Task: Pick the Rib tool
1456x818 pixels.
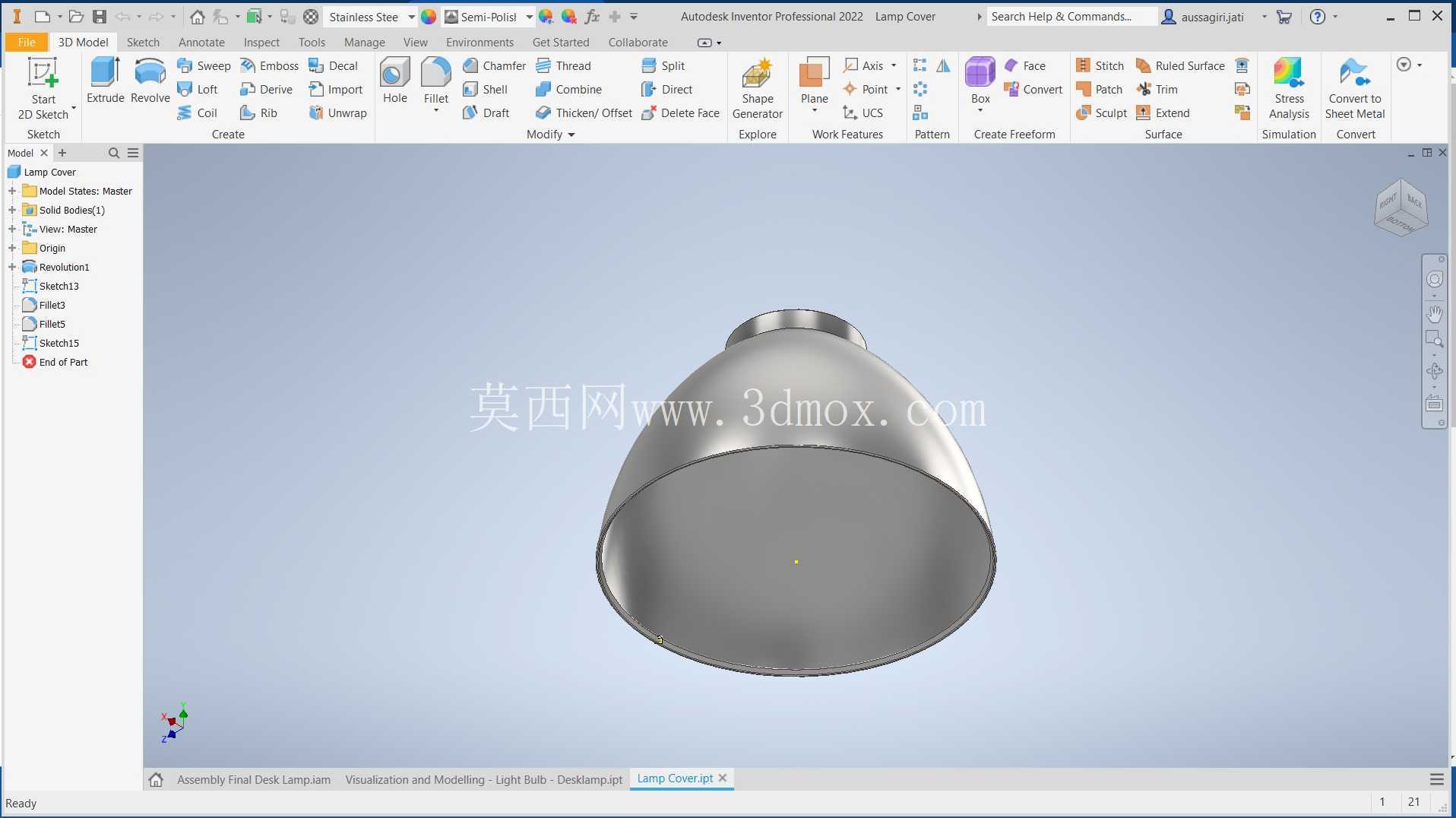Action: [258, 113]
